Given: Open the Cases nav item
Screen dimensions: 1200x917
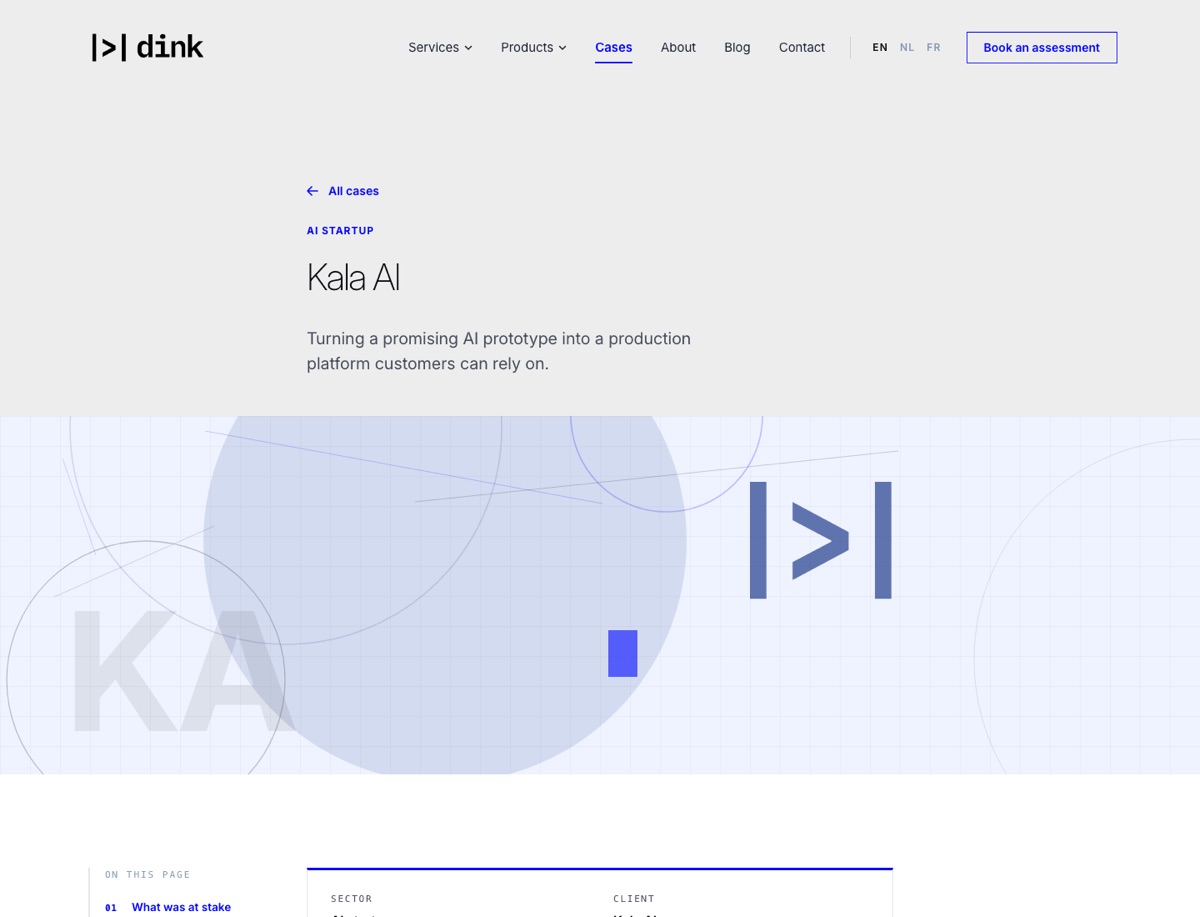Looking at the screenshot, I should [x=613, y=47].
